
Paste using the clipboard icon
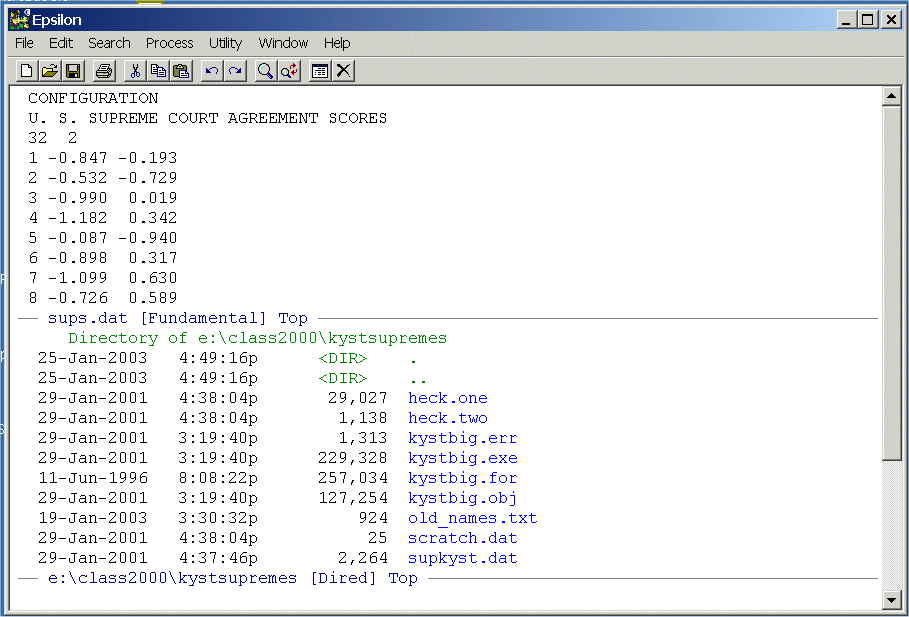point(181,71)
